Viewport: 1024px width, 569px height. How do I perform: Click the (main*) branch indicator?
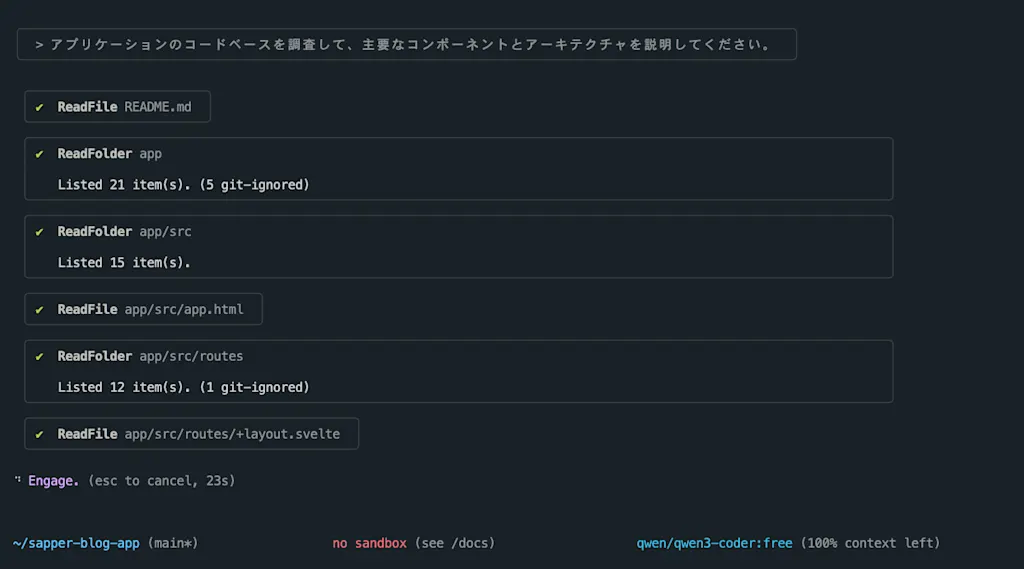click(173, 543)
